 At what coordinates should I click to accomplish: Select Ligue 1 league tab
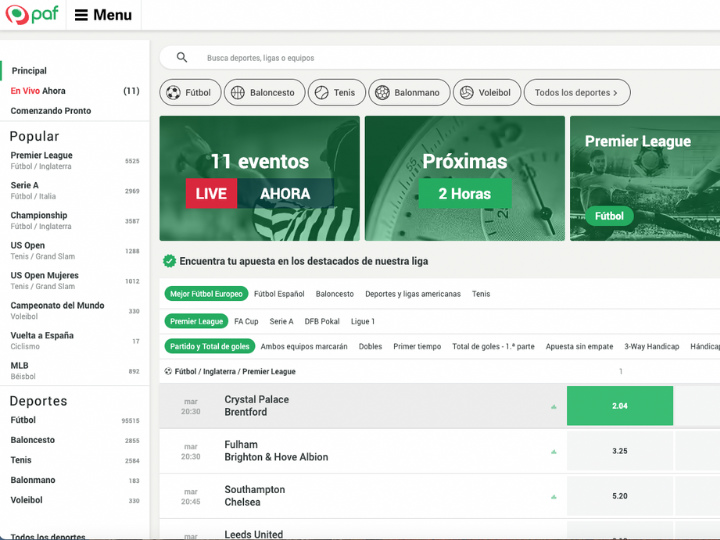(x=363, y=321)
